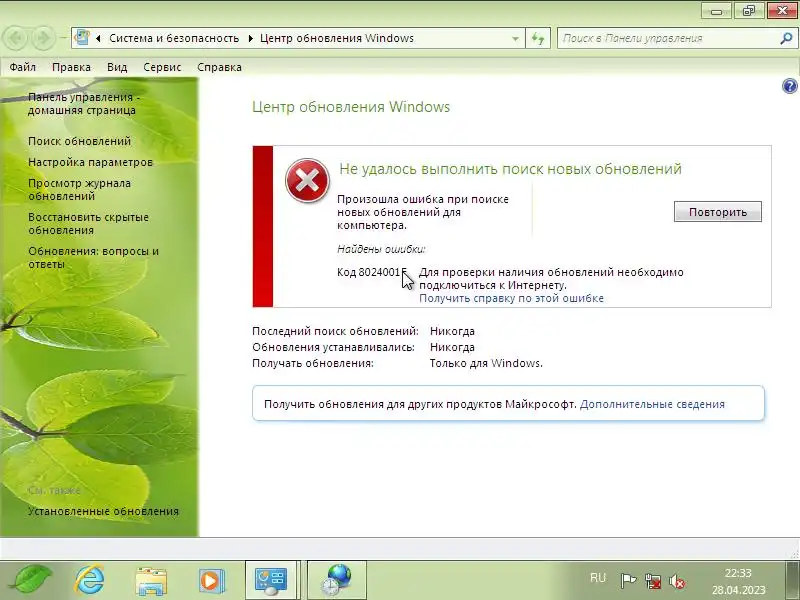800x600 pixels.
Task: Switch to Control Panel taskbar window
Action: click(271, 580)
